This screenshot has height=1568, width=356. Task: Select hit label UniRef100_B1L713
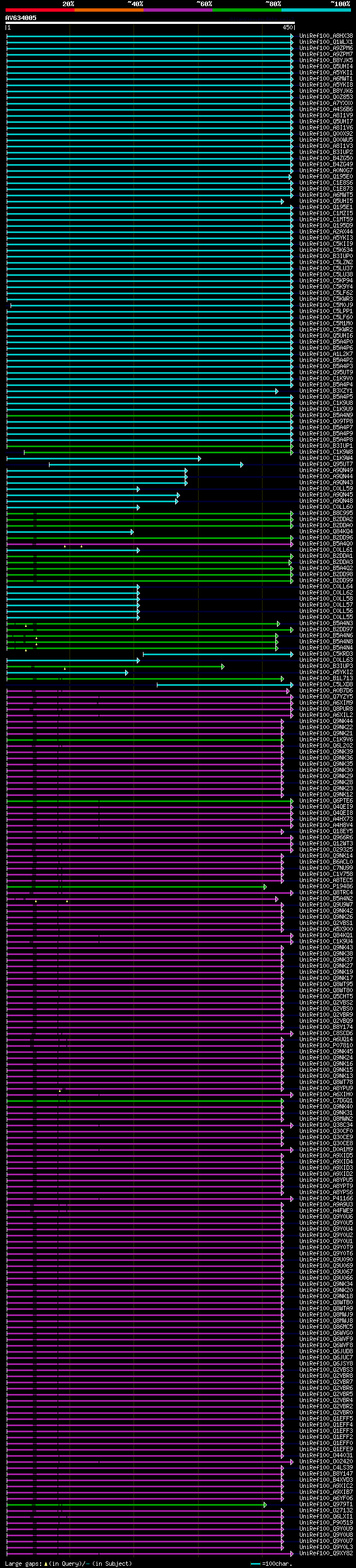click(x=326, y=679)
